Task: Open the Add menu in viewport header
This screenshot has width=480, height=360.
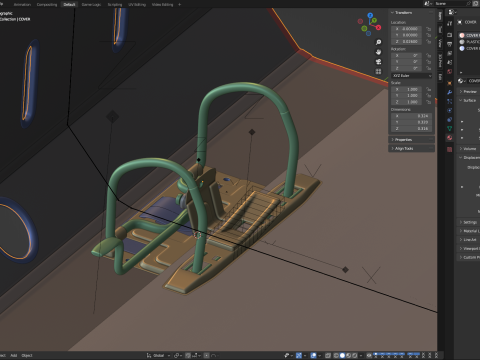Action: pyautogui.click(x=14, y=355)
